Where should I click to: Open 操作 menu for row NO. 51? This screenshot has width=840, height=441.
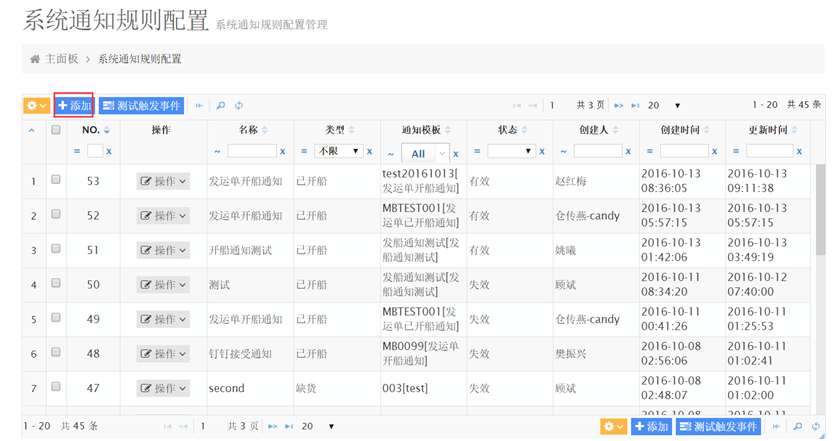click(x=163, y=250)
